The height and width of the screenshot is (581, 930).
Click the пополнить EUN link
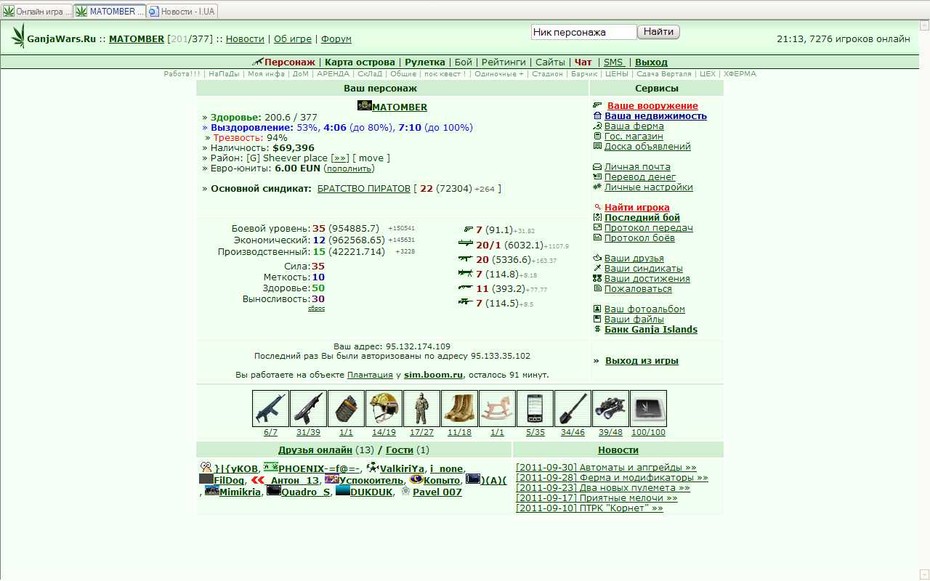349,168
